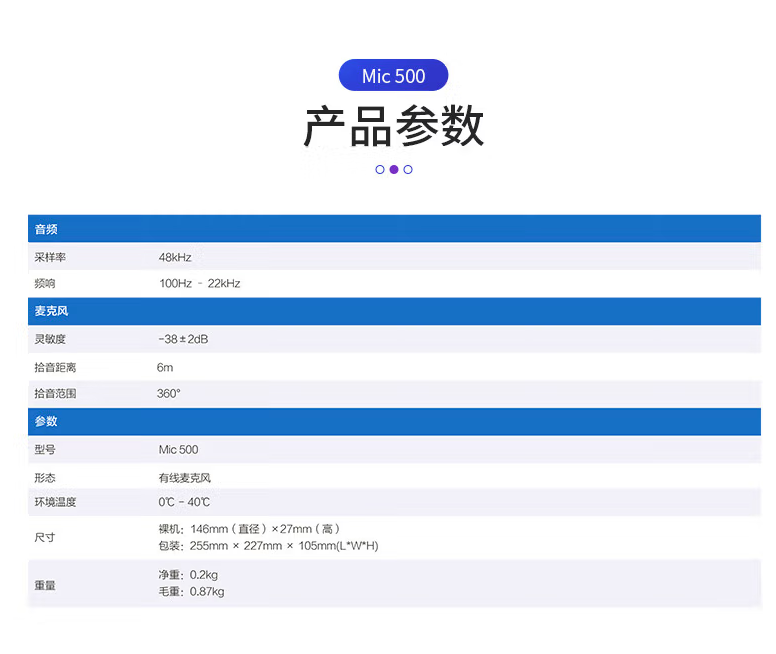Click the 包装 255mm × 227mm line
The image size is (776, 654).
[268, 546]
